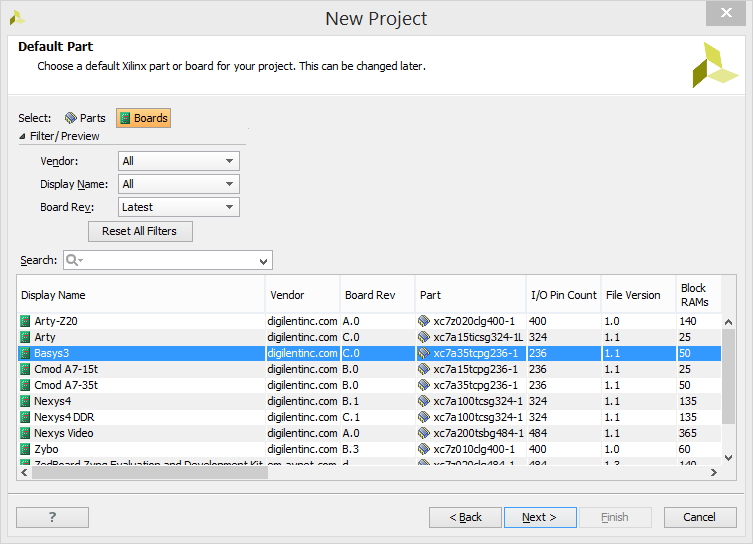Sort by Display Name column header
Viewport: 753px width, 544px height.
point(140,295)
